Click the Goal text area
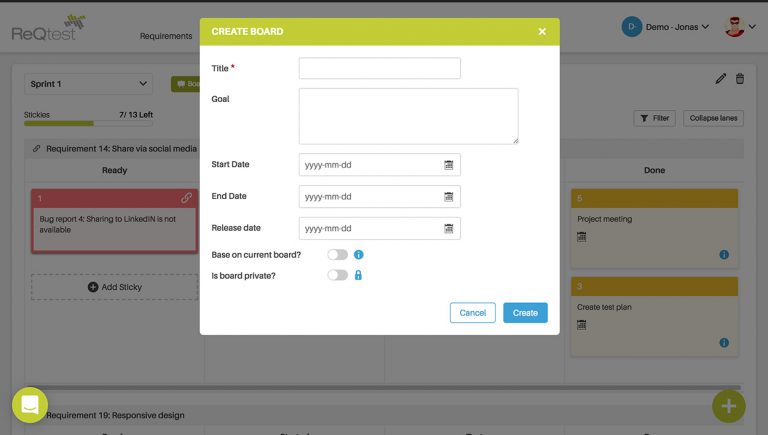 click(x=408, y=116)
